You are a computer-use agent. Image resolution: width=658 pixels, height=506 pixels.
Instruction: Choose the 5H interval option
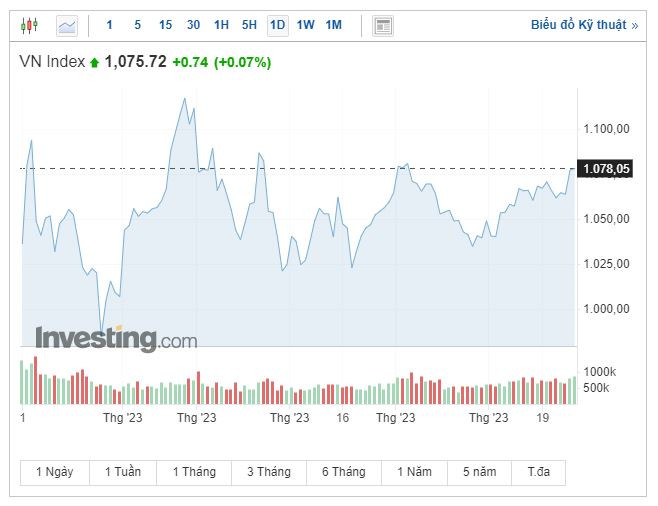pos(249,24)
